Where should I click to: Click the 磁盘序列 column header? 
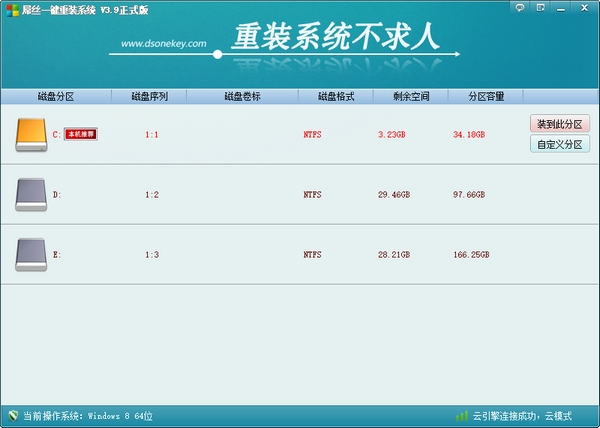[150, 96]
